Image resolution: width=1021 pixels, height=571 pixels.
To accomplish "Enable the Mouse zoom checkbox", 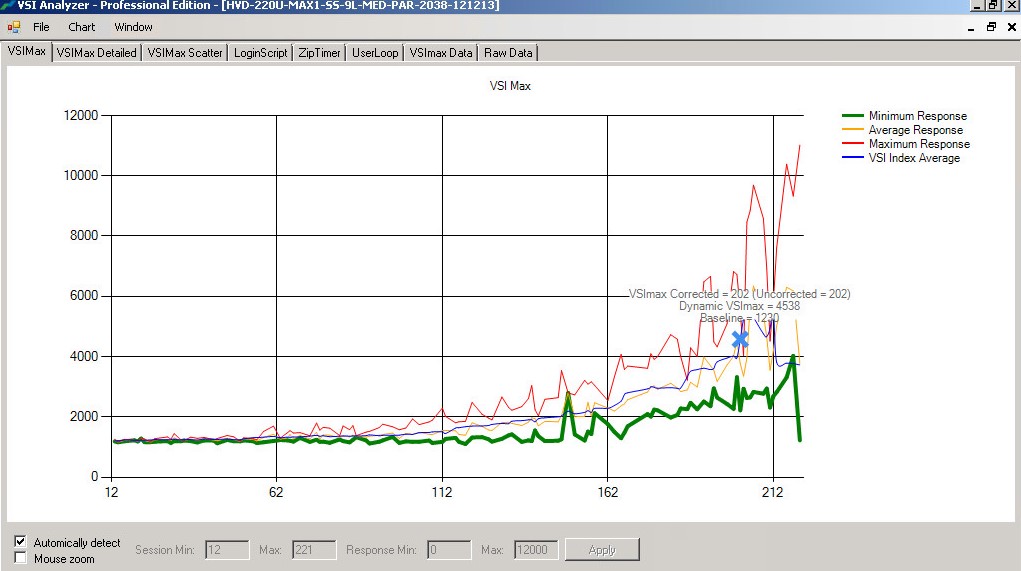I will pyautogui.click(x=21, y=558).
